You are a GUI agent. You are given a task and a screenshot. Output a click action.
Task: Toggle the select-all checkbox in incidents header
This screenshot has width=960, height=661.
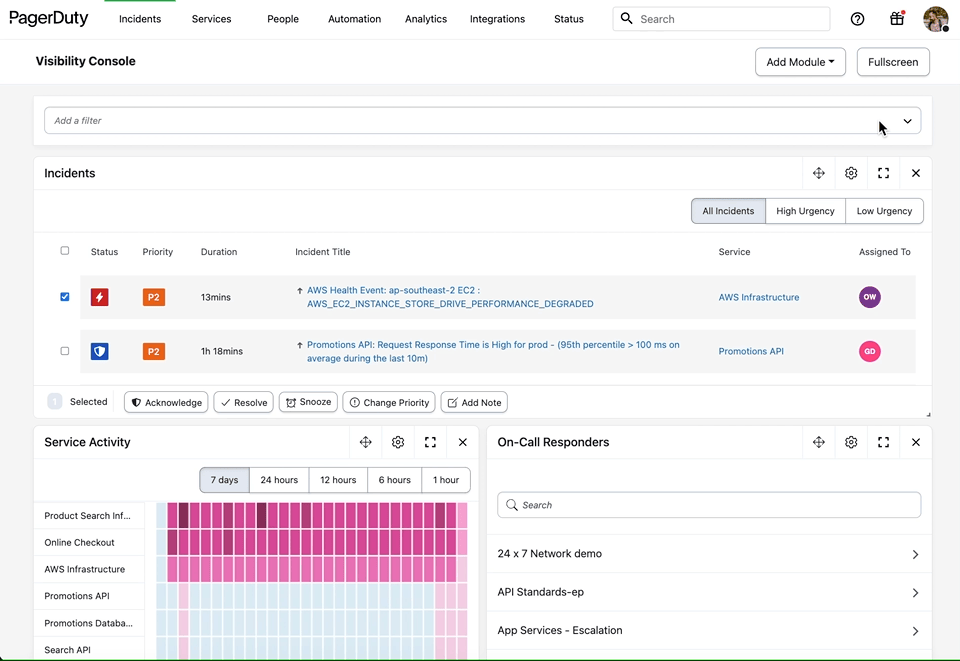65,251
